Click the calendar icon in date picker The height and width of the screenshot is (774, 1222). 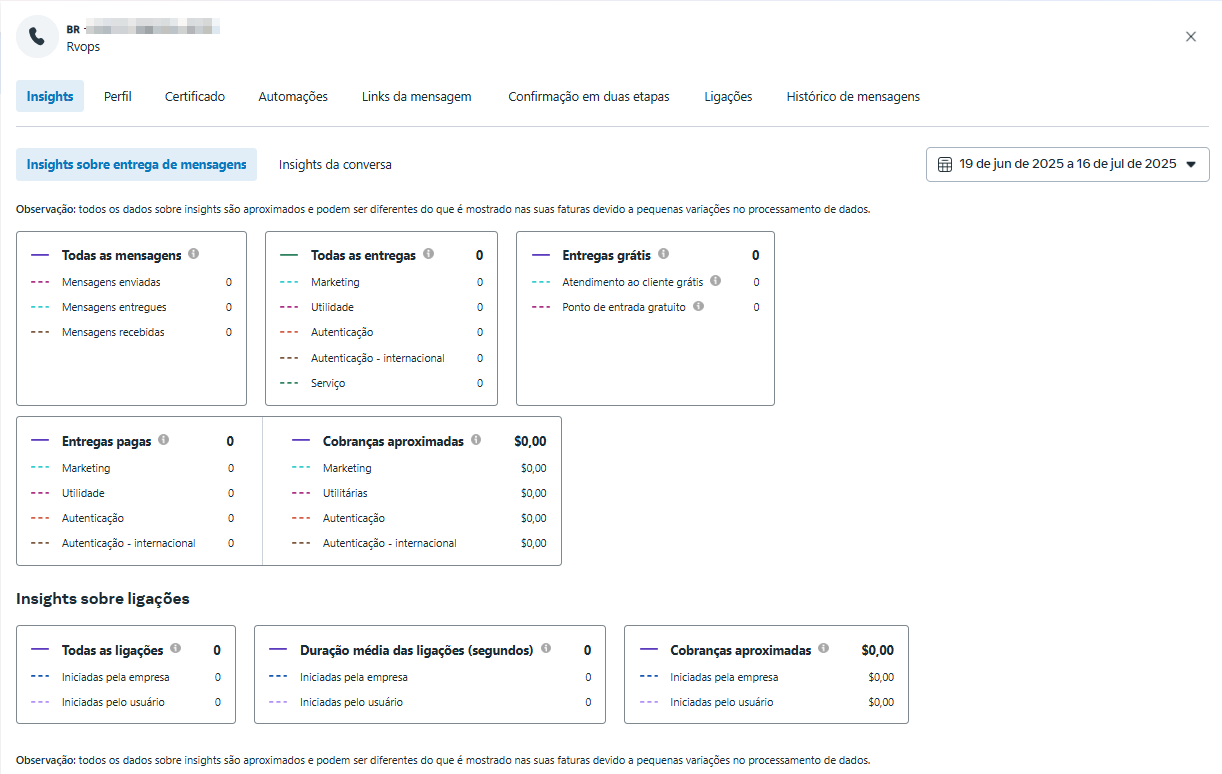(945, 164)
